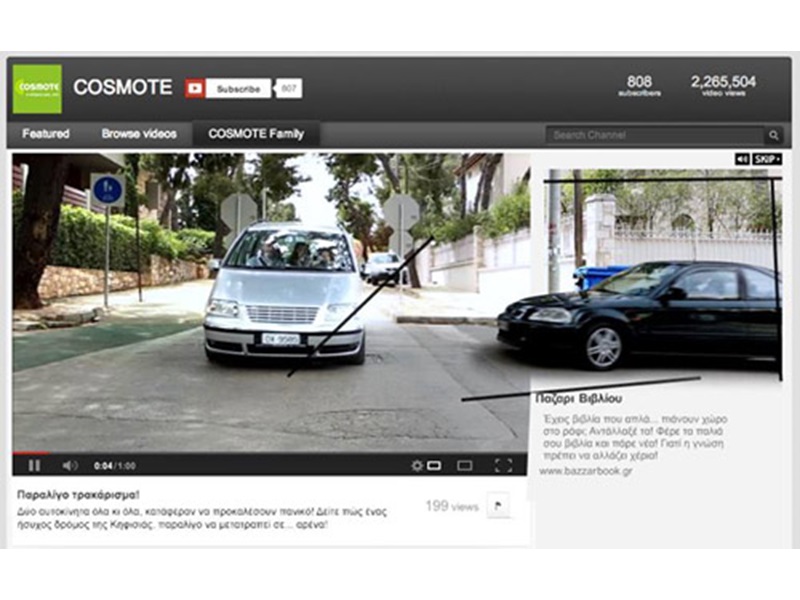The width and height of the screenshot is (800, 600).
Task: Subscribe to the COSMOTE channel
Action: 238,89
